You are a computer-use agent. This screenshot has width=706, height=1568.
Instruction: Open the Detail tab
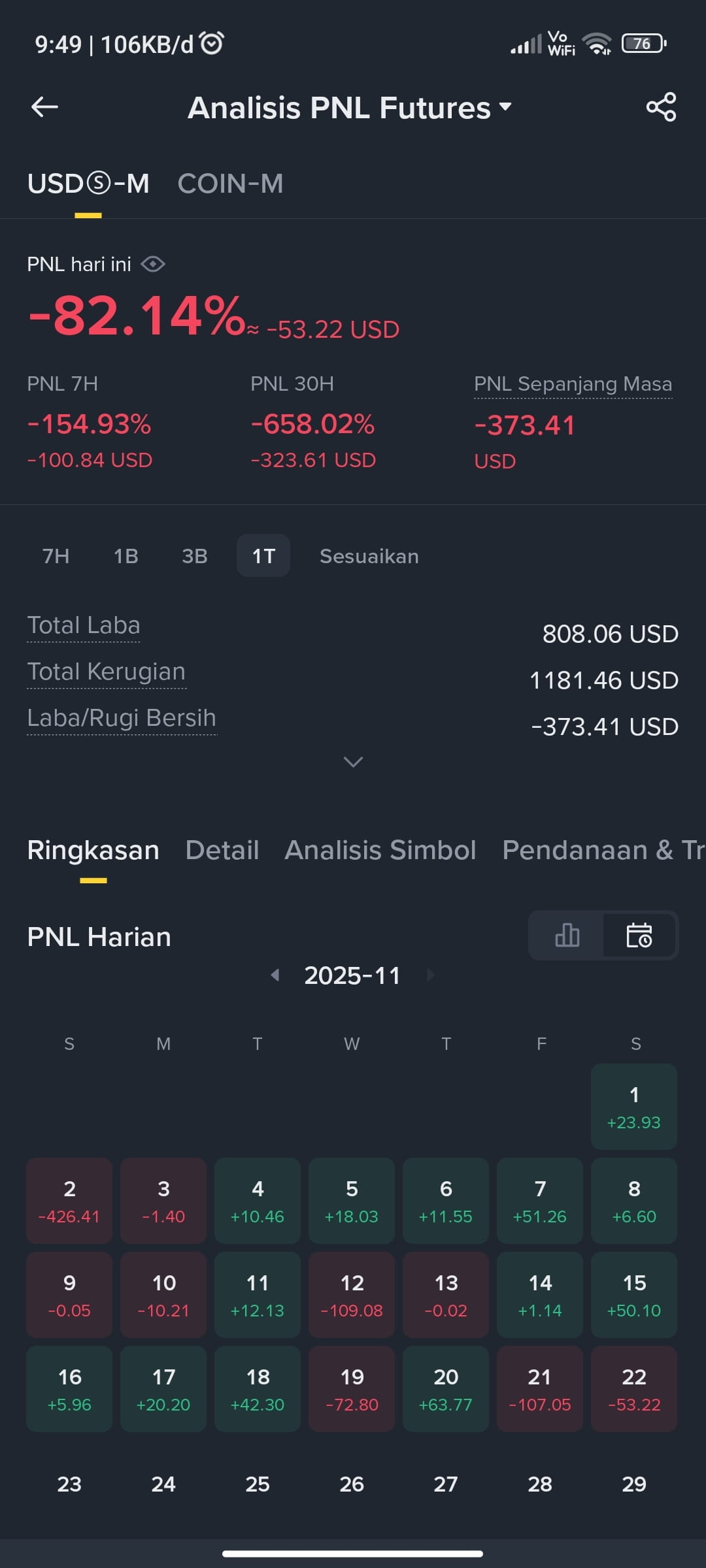pos(222,850)
